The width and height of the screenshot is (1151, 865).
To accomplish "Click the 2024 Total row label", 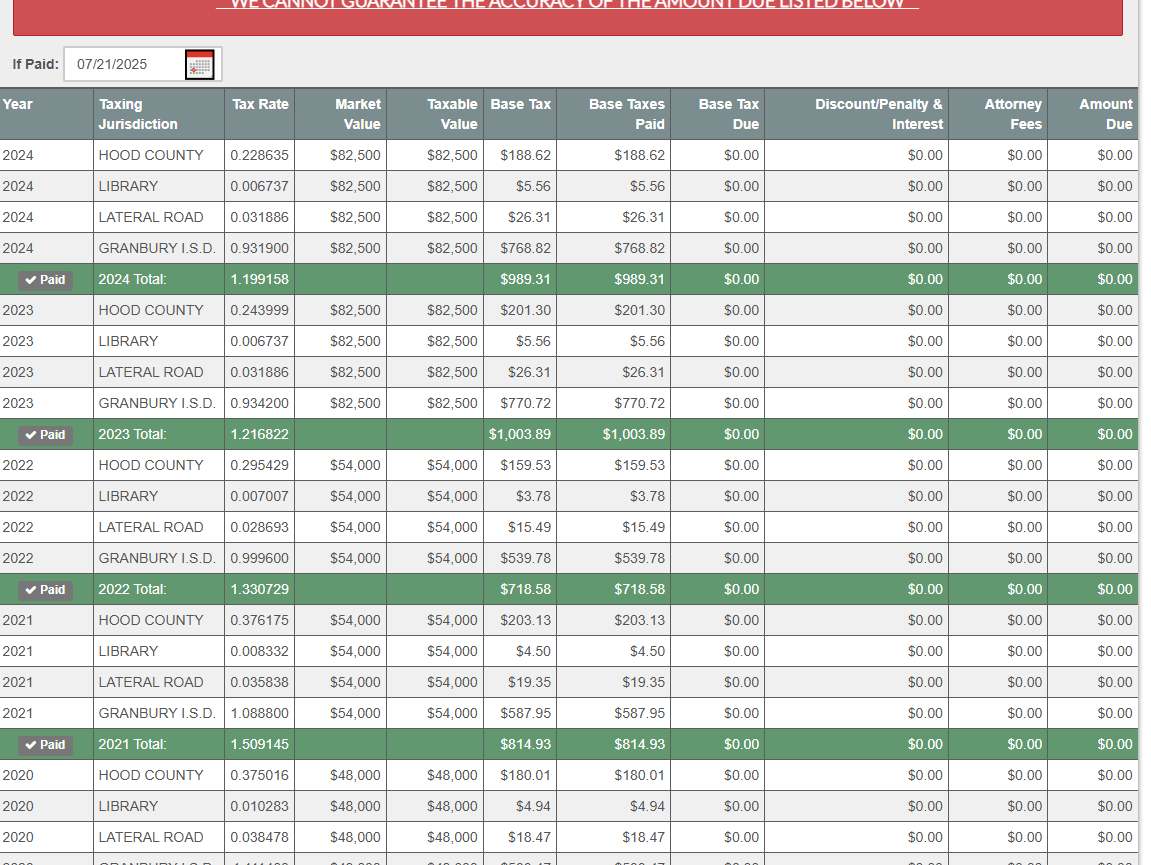I will (x=132, y=280).
